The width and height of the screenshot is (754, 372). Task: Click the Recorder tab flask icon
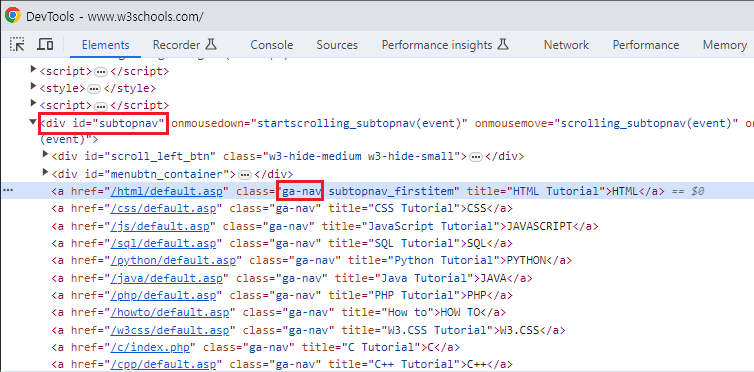pos(211,45)
